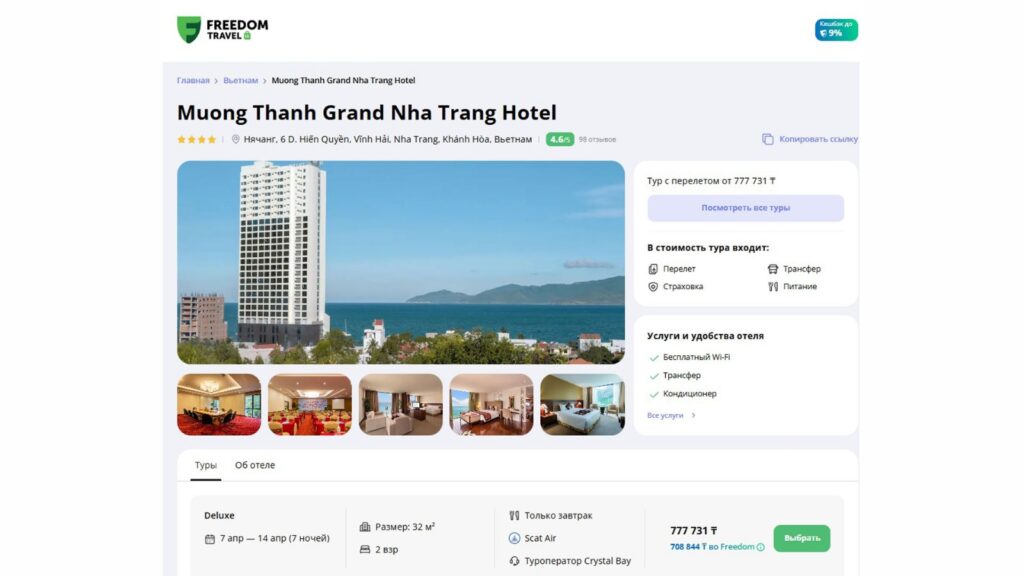Click the copy link icon
The image size is (1024, 576).
[x=767, y=139]
